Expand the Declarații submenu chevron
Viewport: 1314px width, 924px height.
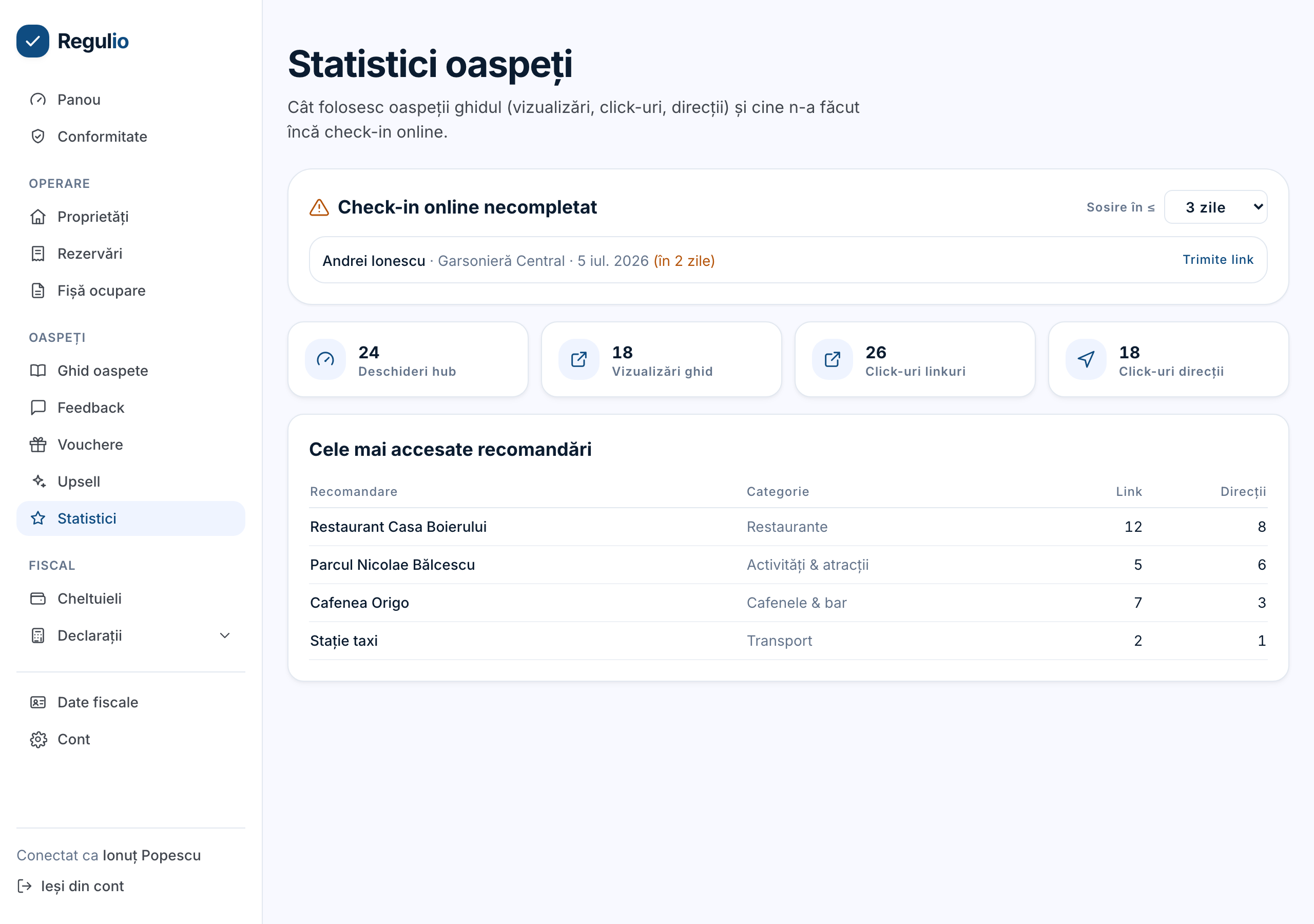point(225,636)
